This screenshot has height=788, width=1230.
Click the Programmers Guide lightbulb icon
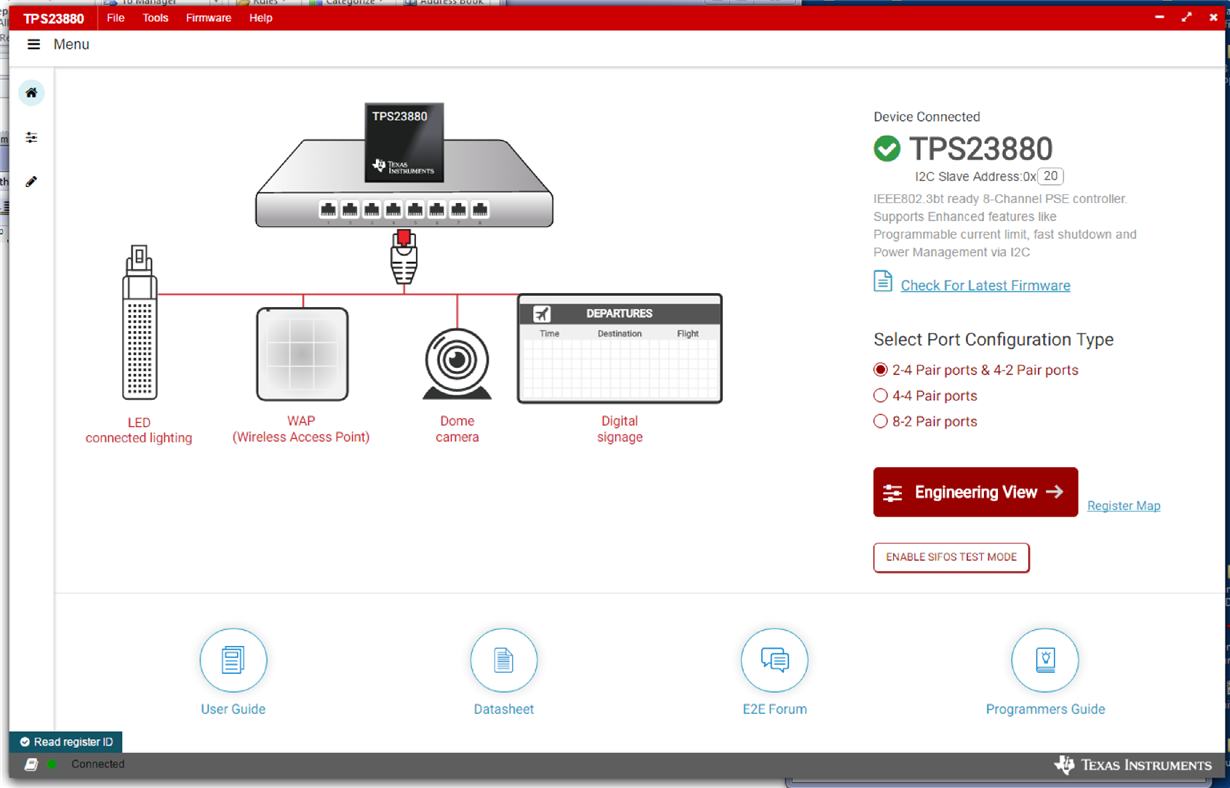click(1045, 660)
